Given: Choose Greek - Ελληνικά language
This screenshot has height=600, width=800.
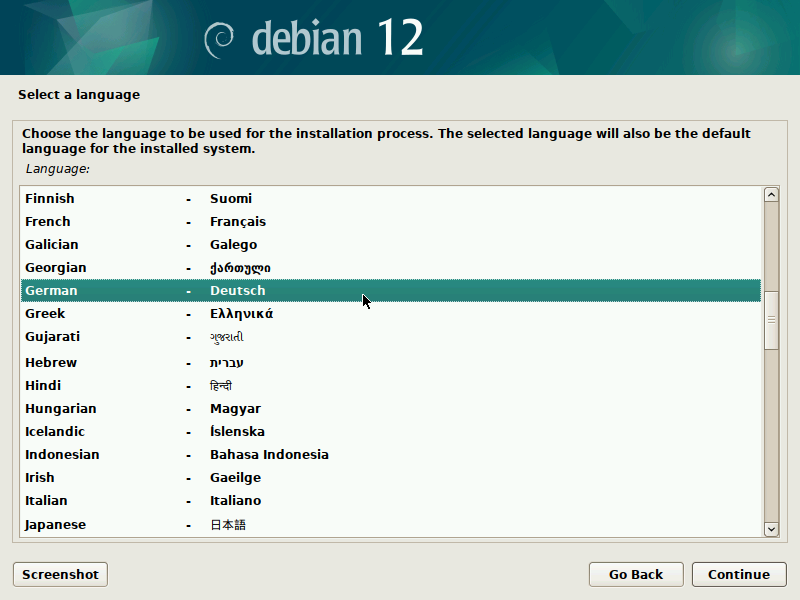Looking at the screenshot, I should tap(391, 313).
